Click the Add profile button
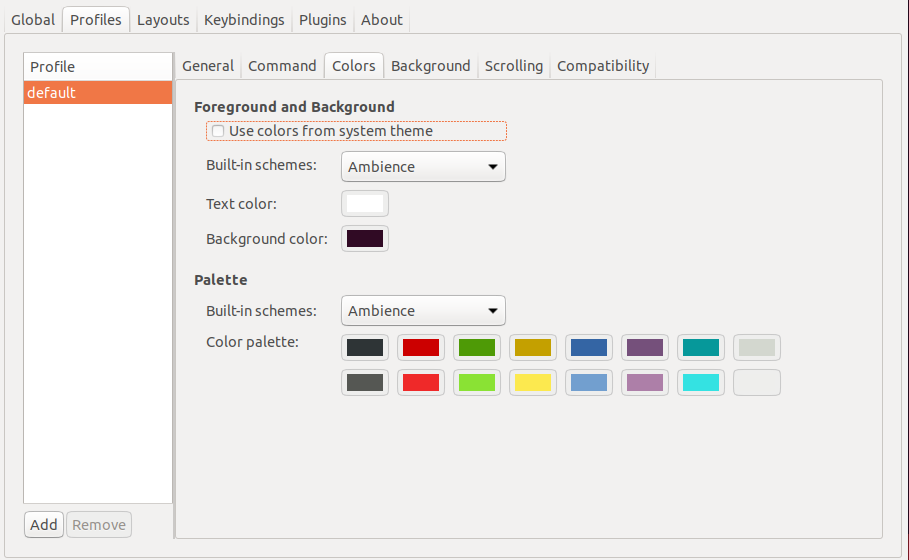This screenshot has height=560, width=909. 44,525
